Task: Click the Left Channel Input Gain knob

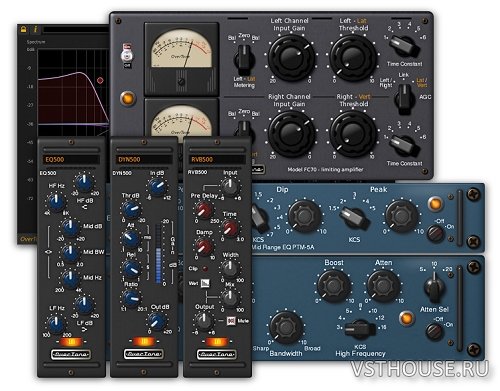Action: 291,57
